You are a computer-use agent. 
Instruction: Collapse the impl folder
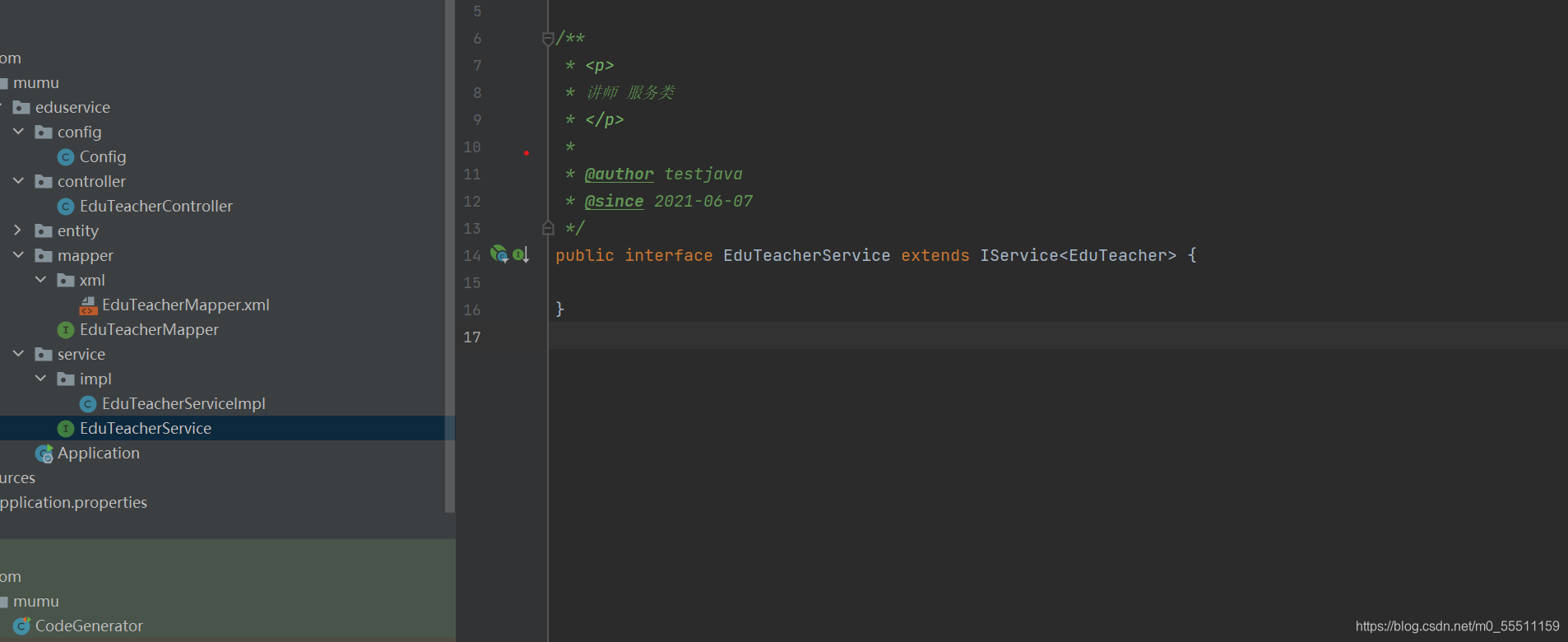(40, 379)
